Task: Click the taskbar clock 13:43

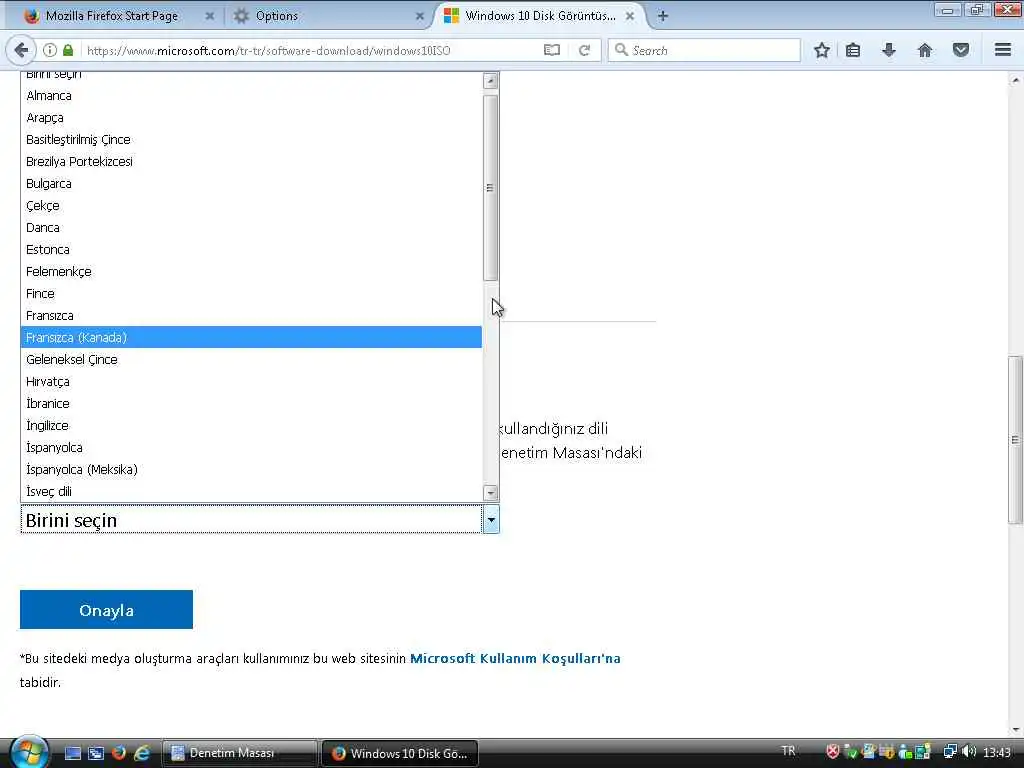Action: pos(997,752)
